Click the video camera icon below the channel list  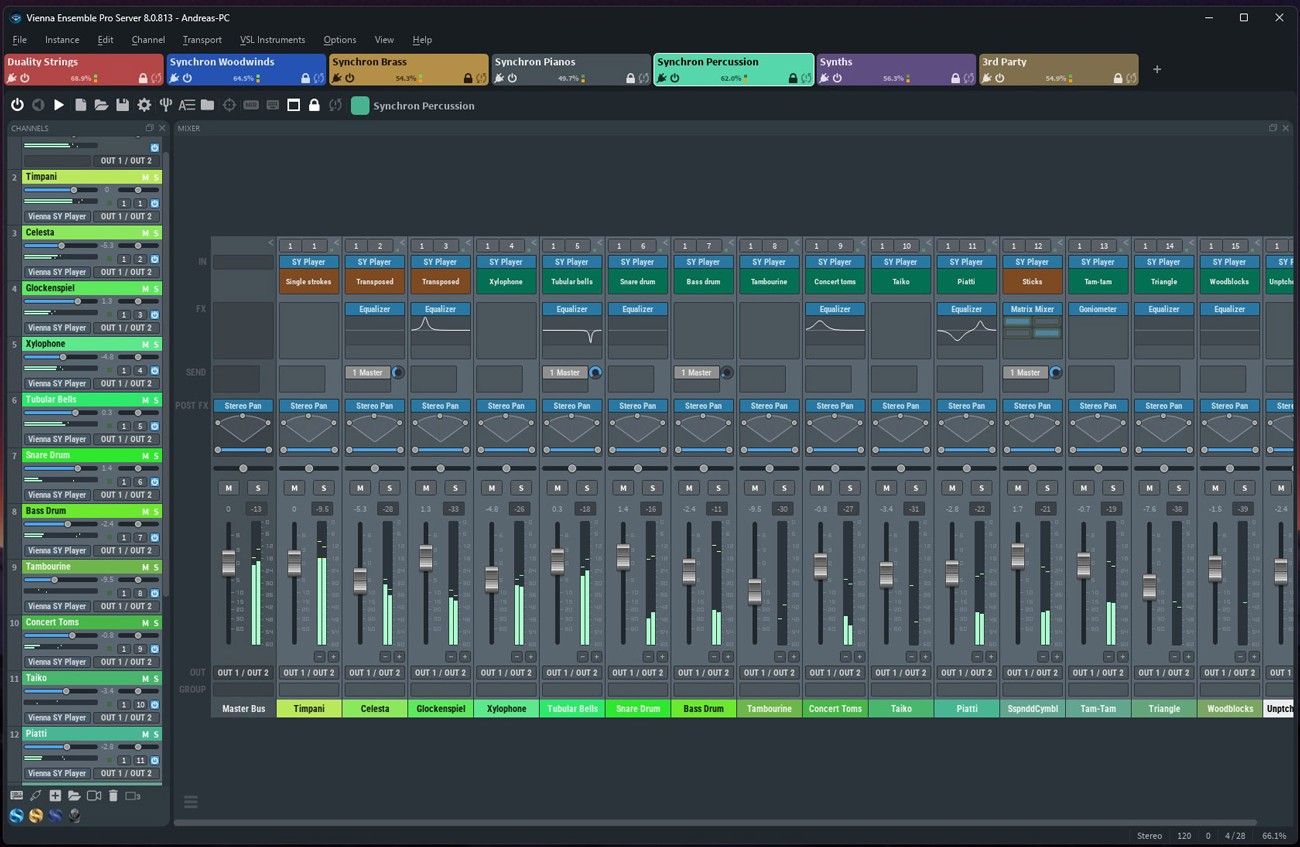94,796
